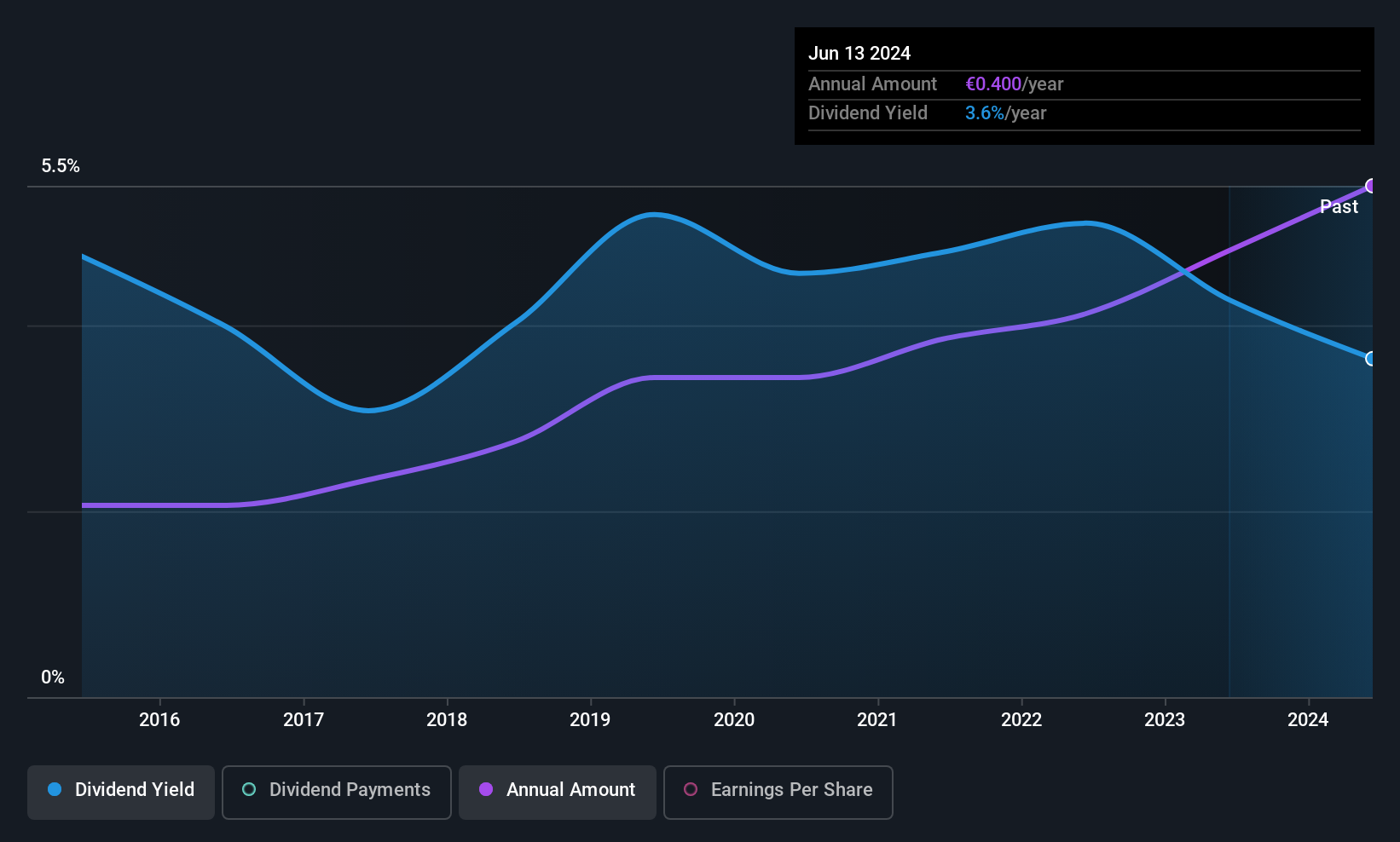The image size is (1400, 842).
Task: Show the Earnings Per Share series
Action: point(778,792)
